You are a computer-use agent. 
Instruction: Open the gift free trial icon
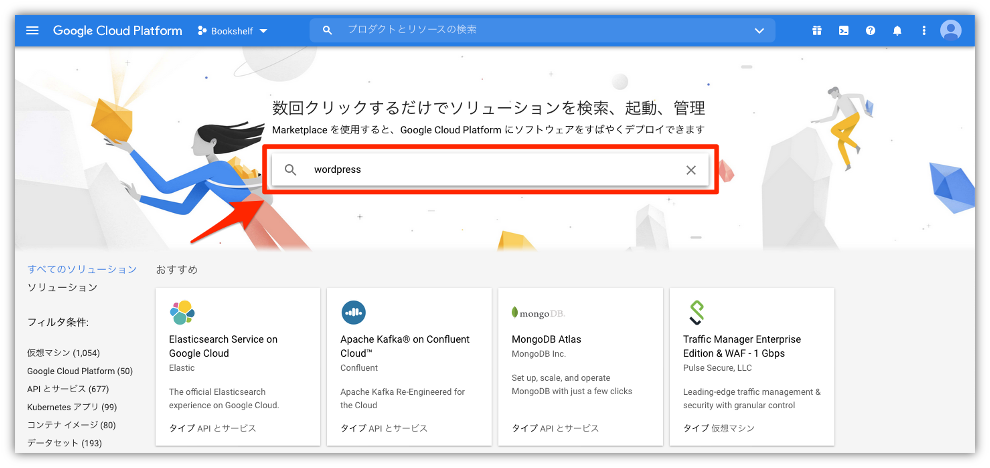click(817, 30)
